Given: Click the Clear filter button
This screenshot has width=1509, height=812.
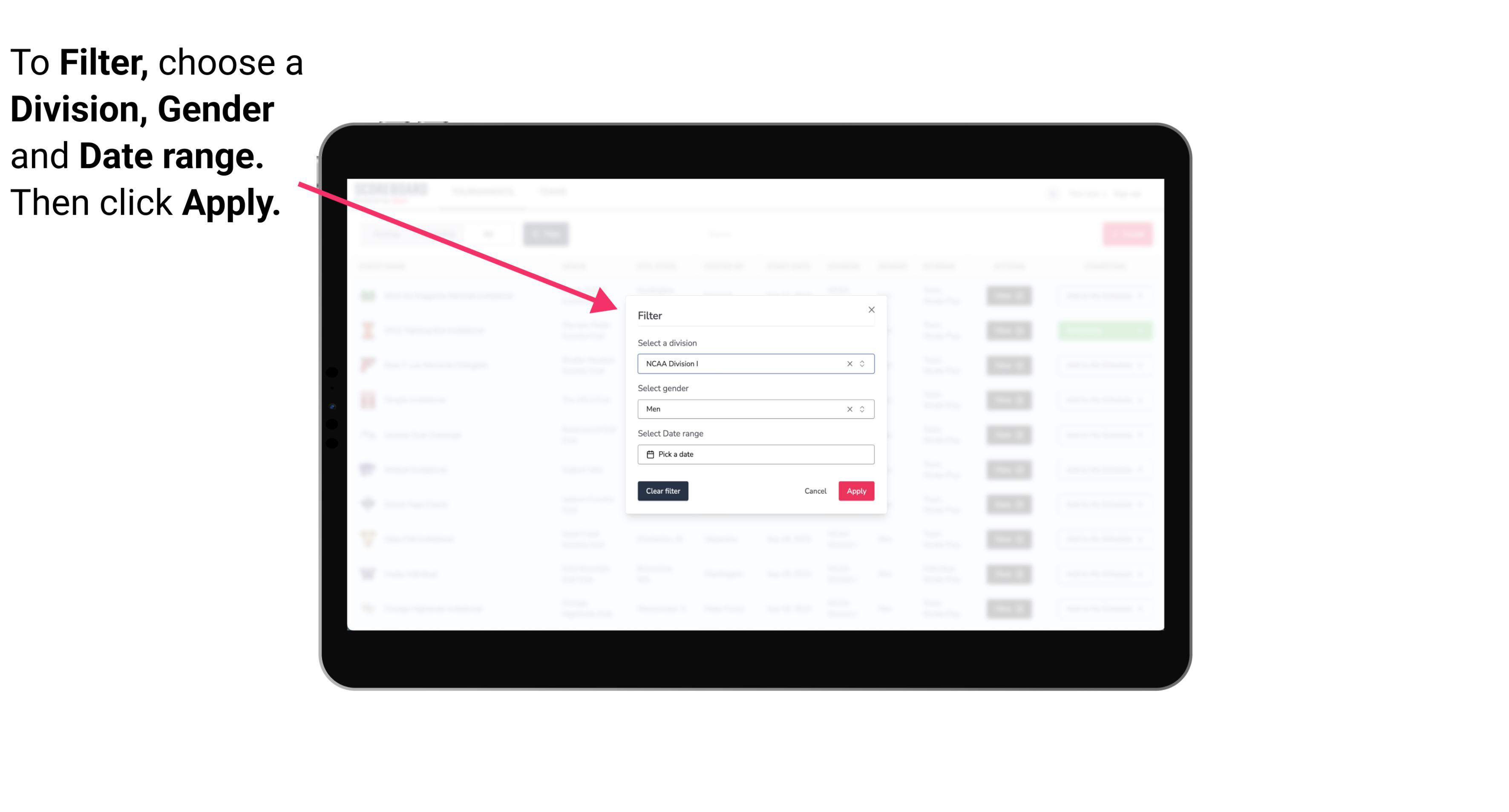Looking at the screenshot, I should pyautogui.click(x=662, y=491).
